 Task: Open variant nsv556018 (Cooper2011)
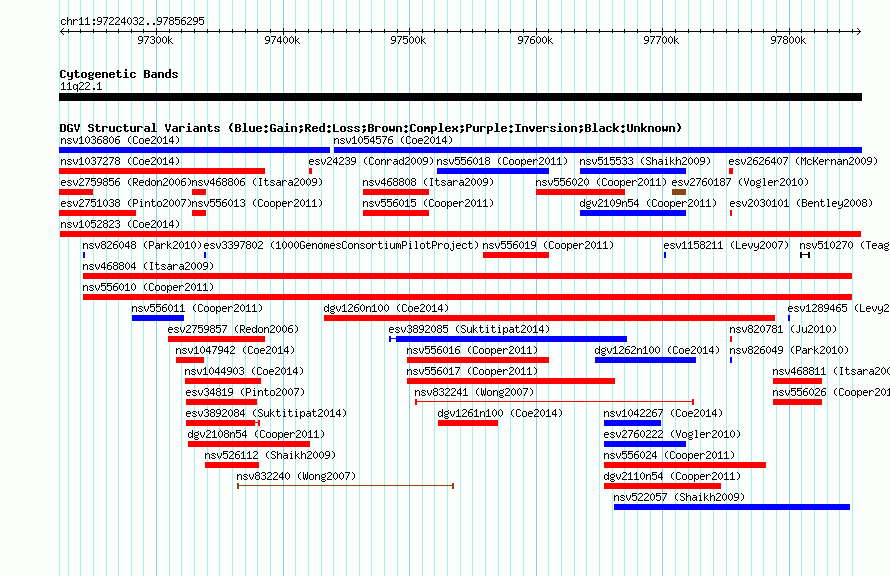pos(493,171)
